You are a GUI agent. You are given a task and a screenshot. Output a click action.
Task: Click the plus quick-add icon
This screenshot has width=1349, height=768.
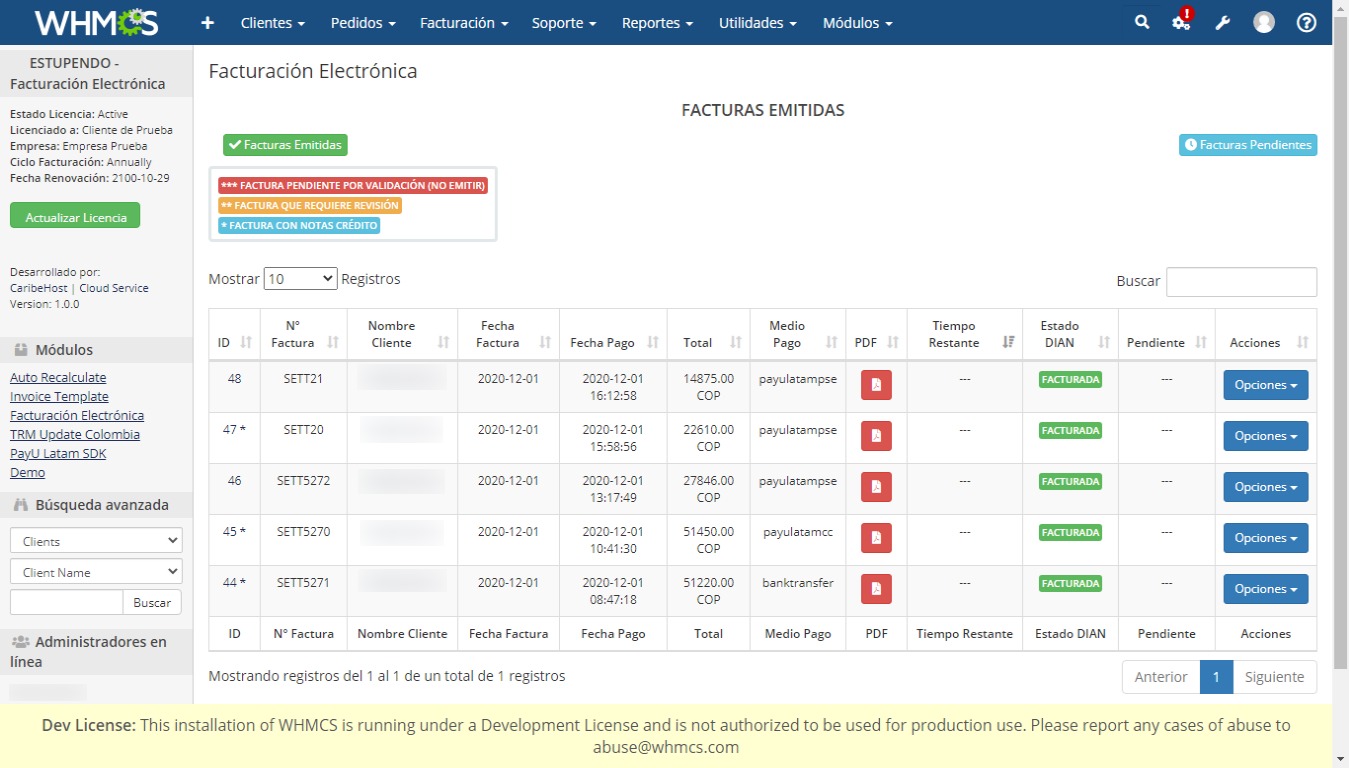(207, 23)
